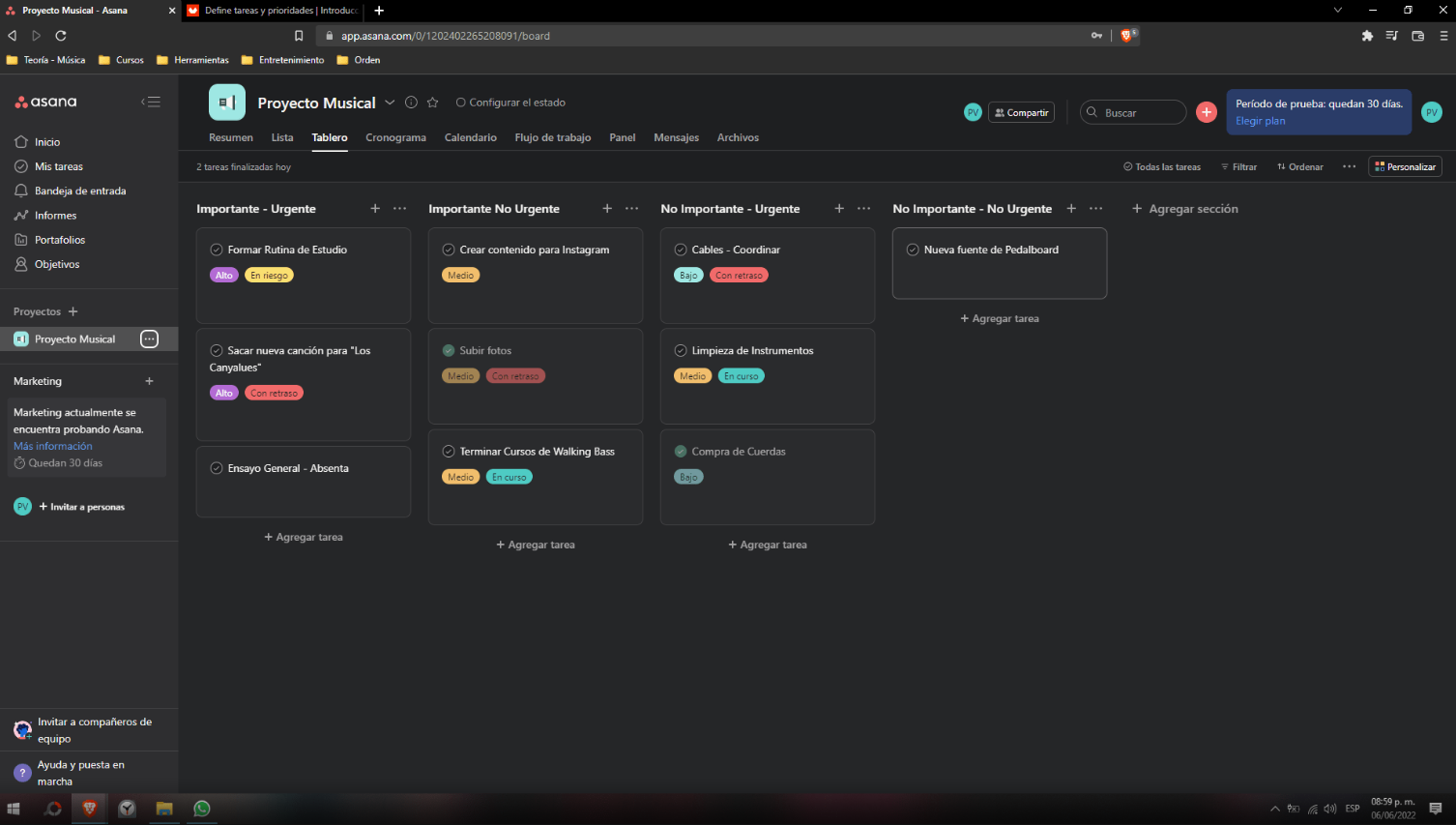Collapse the Asana sidebar with the toggle icon

tap(150, 102)
